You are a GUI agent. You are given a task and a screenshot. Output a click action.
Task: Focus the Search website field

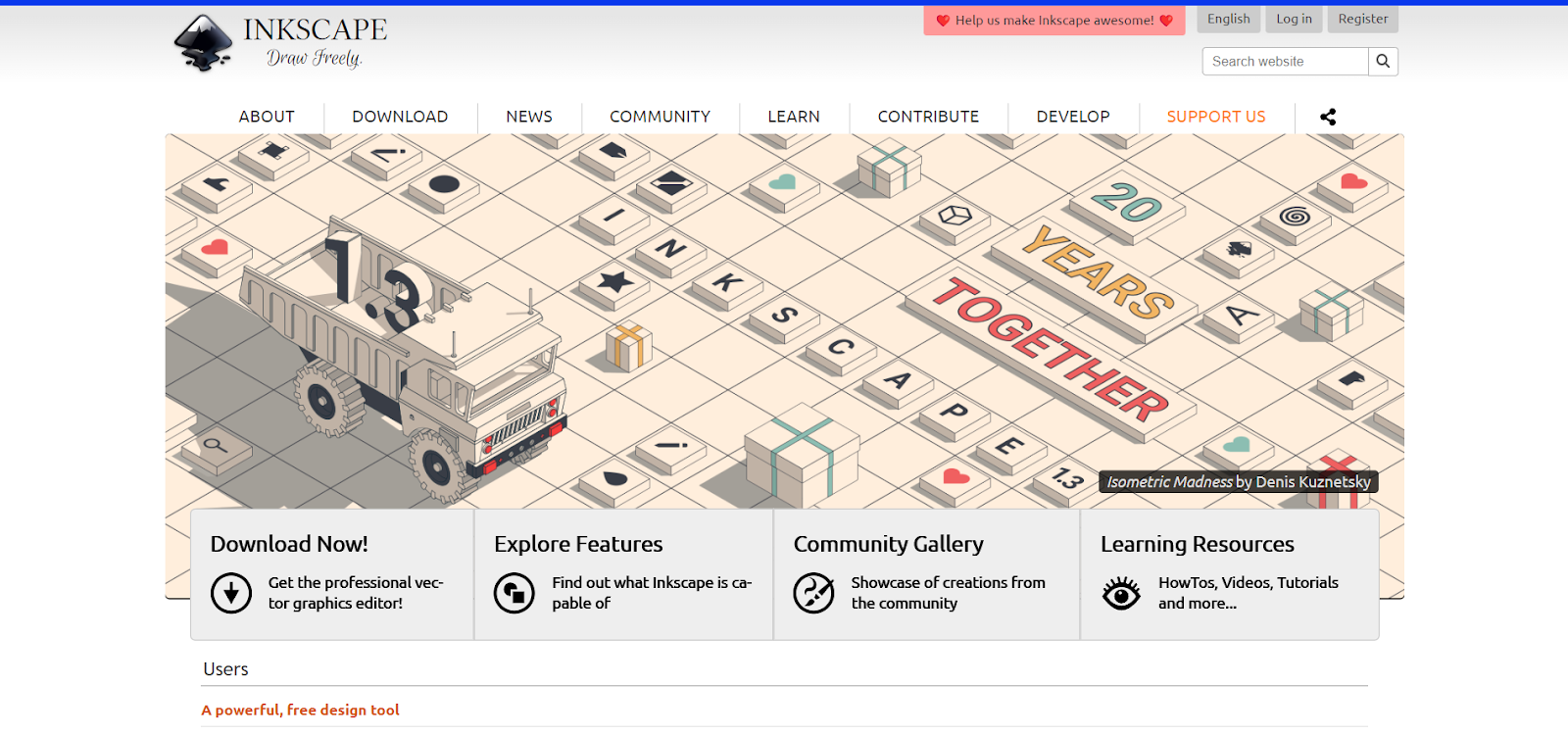1285,61
